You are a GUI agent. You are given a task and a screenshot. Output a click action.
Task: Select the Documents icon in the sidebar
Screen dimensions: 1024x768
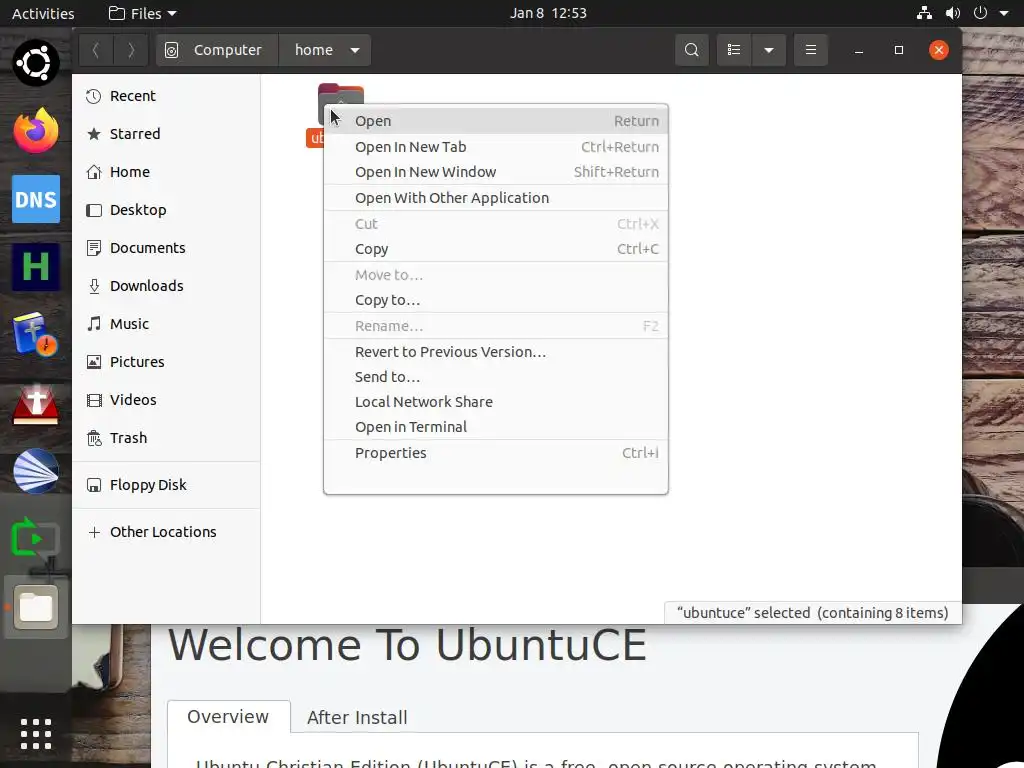pyautogui.click(x=94, y=248)
